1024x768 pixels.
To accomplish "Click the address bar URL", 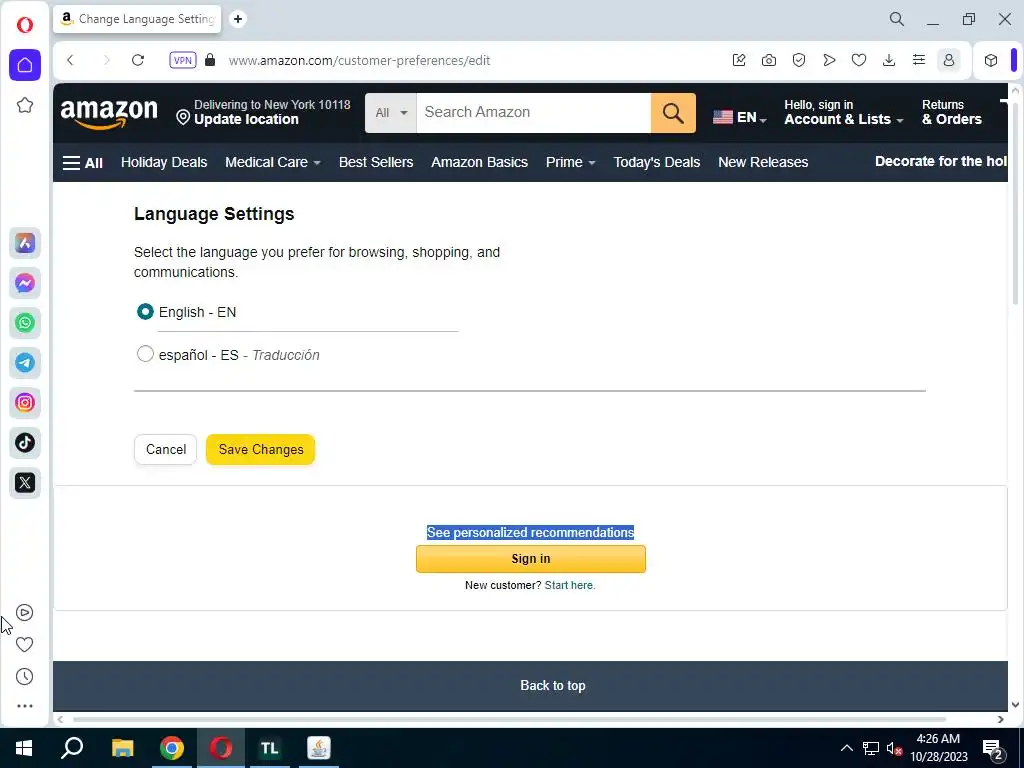I will click(359, 60).
